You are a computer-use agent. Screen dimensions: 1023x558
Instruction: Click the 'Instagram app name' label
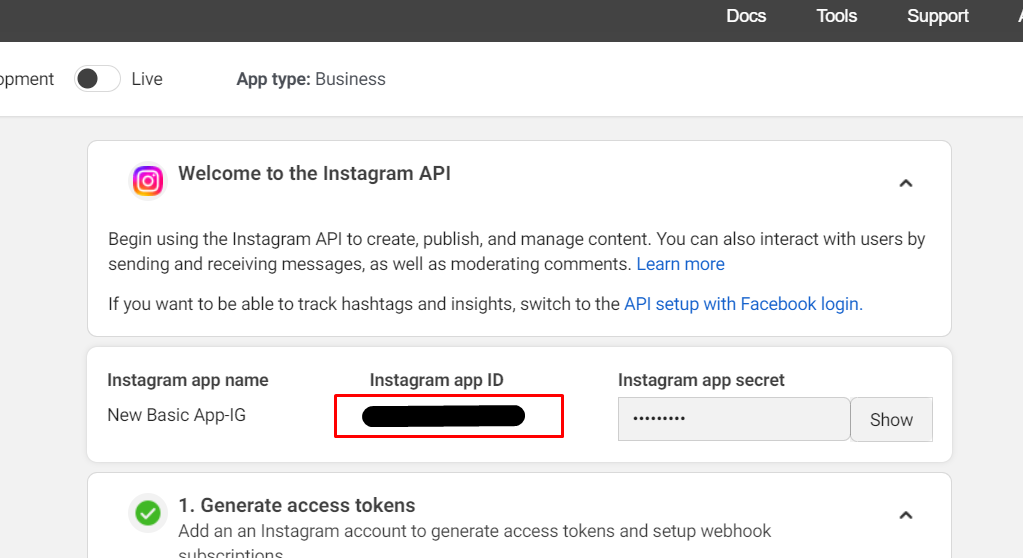pyautogui.click(x=188, y=380)
